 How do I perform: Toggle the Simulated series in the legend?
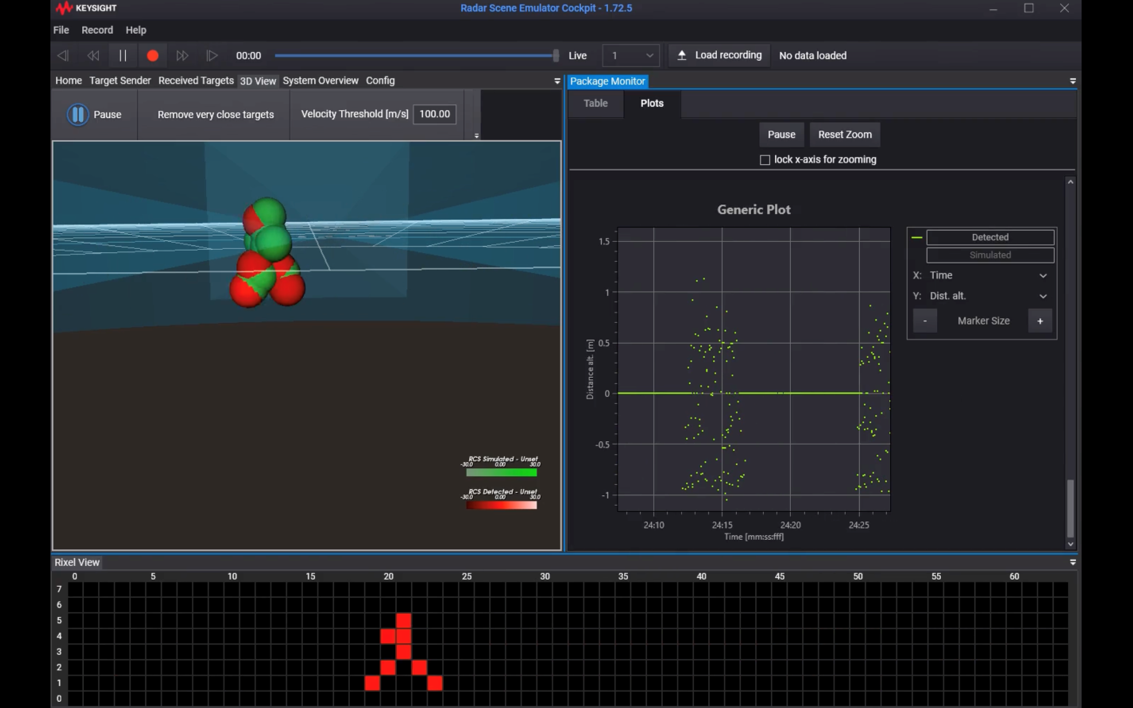coord(989,255)
